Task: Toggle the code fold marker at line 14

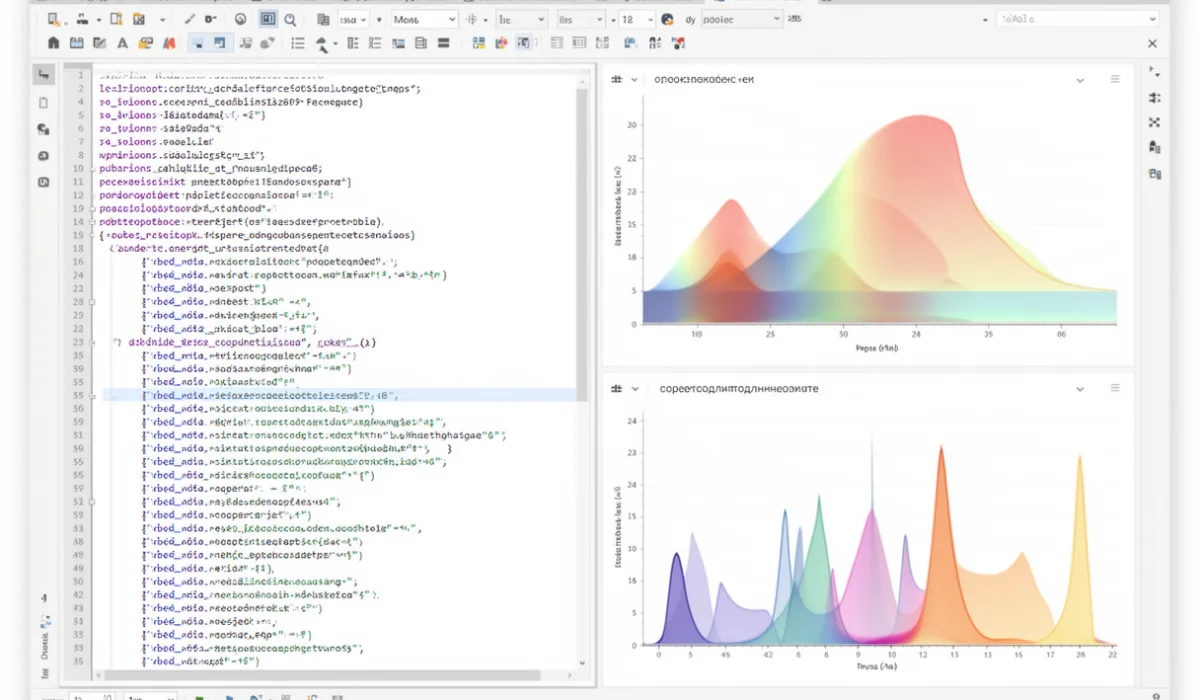Action: pos(93,221)
